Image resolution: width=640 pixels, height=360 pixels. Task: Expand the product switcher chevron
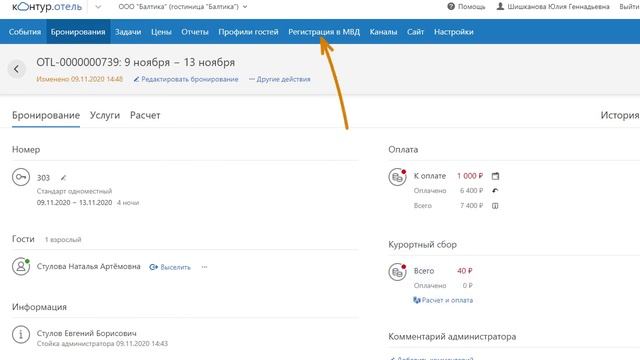point(98,7)
